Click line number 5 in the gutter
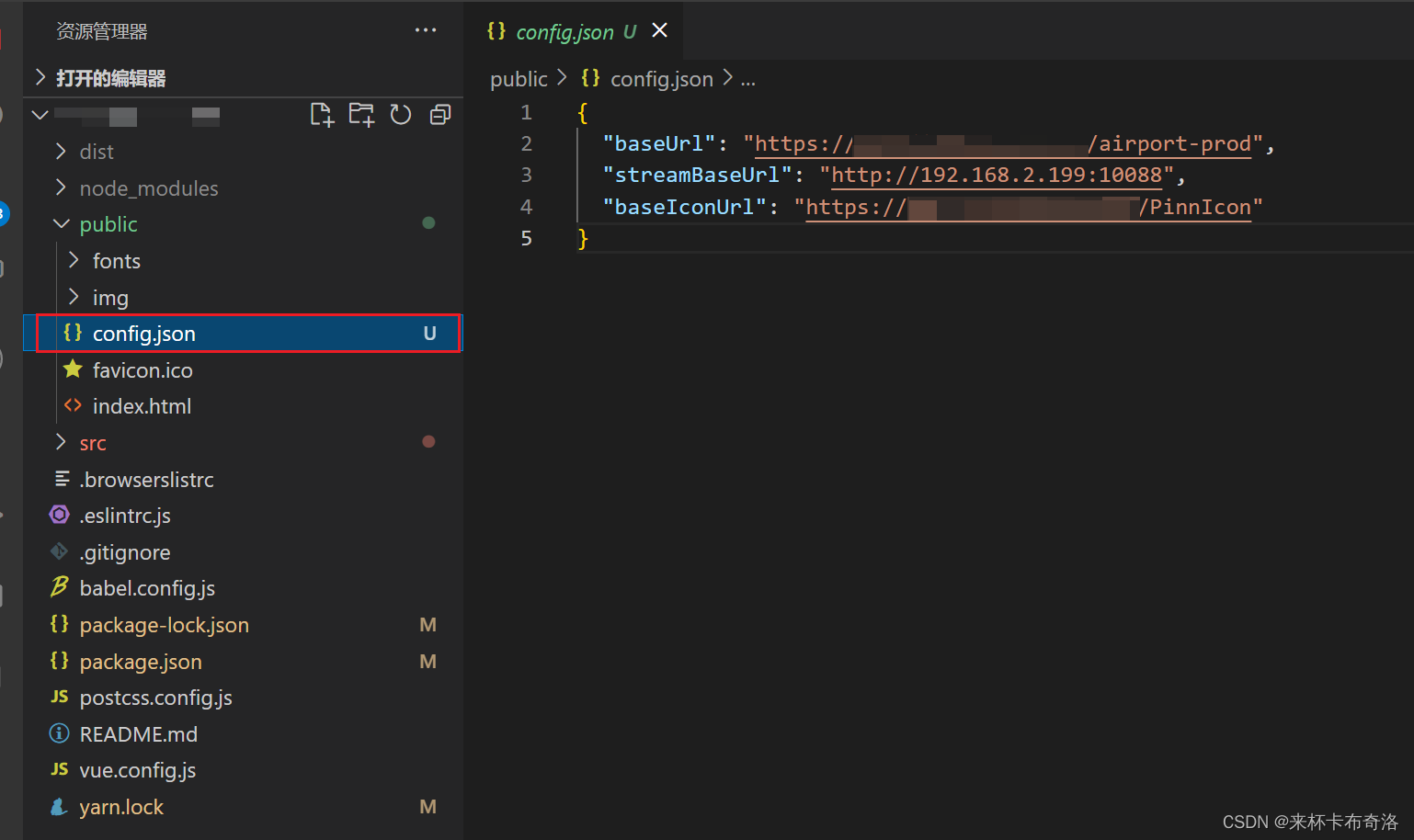 click(x=527, y=239)
